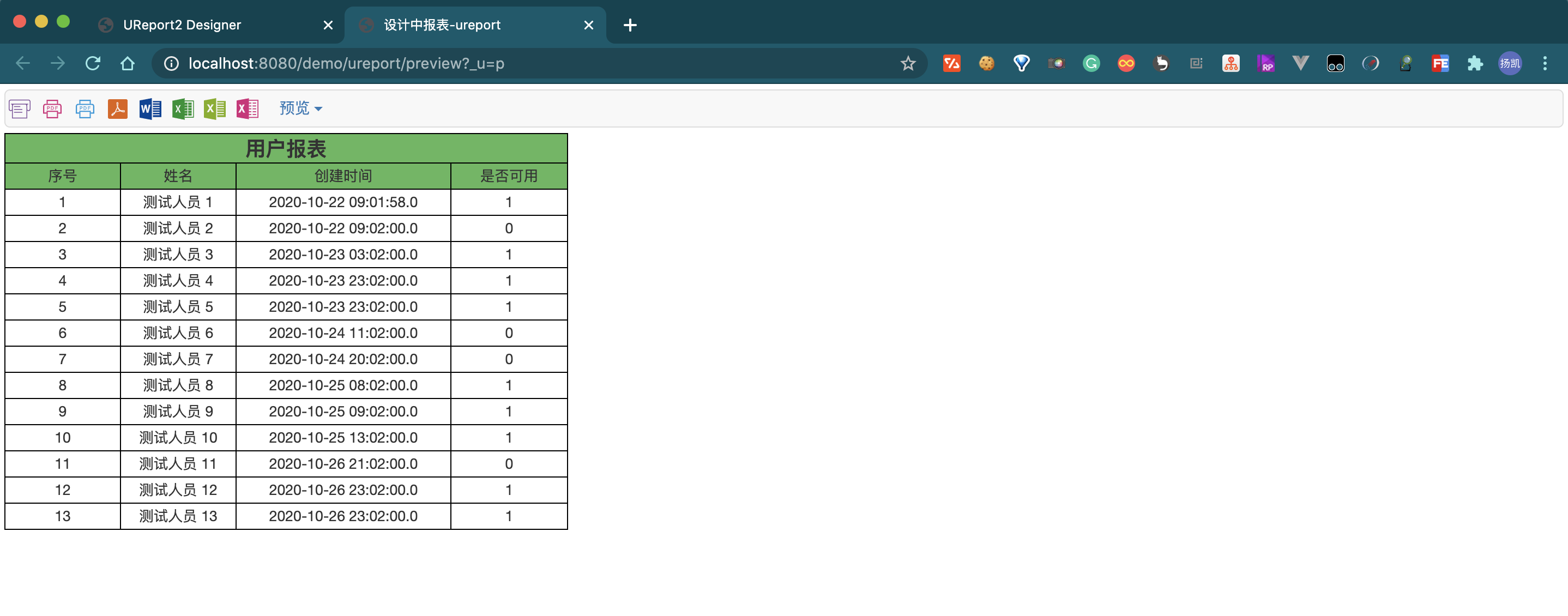Select timestamp 2020-10-24 20:02:00.0
Image resolution: width=1568 pixels, height=616 pixels.
(x=343, y=359)
